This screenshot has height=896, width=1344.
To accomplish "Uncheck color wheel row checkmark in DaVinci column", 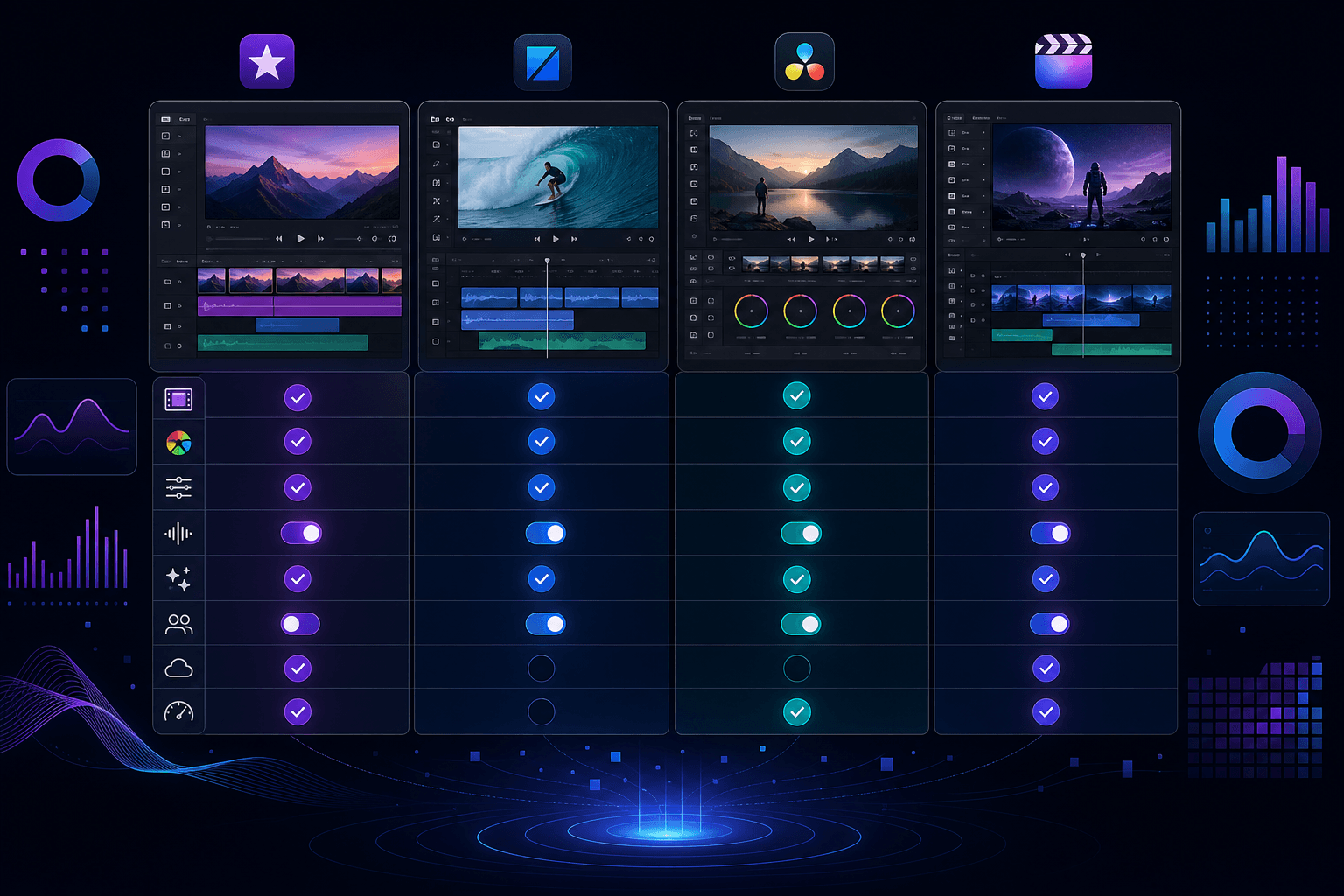I will click(796, 441).
